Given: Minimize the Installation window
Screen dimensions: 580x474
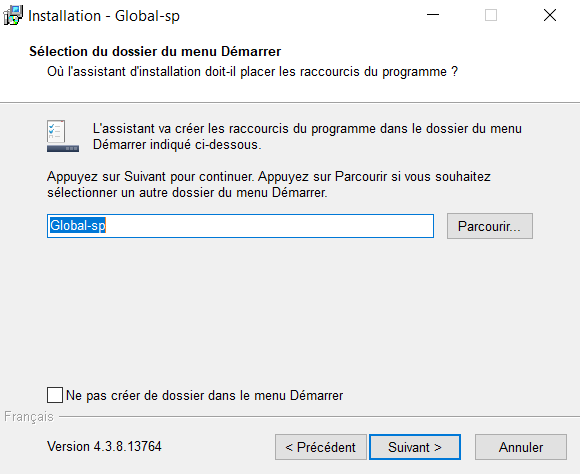Looking at the screenshot, I should (433, 15).
